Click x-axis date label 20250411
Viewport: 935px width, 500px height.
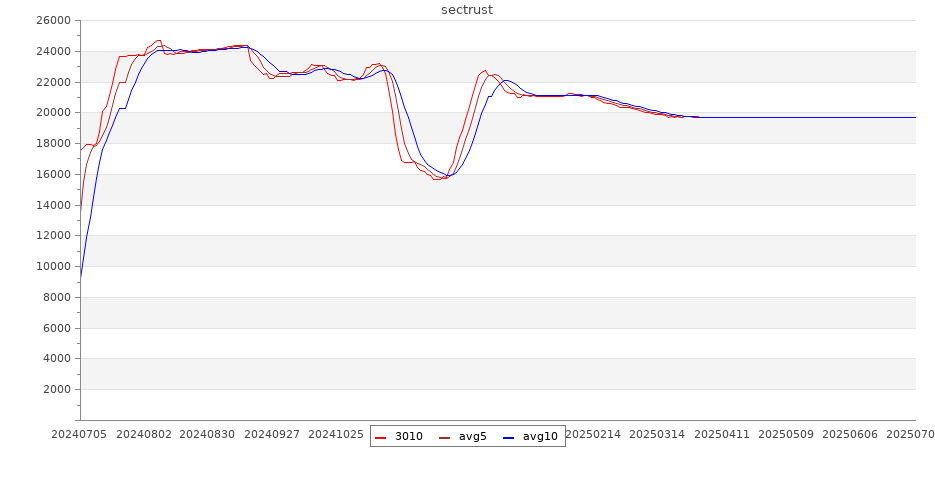[722, 434]
